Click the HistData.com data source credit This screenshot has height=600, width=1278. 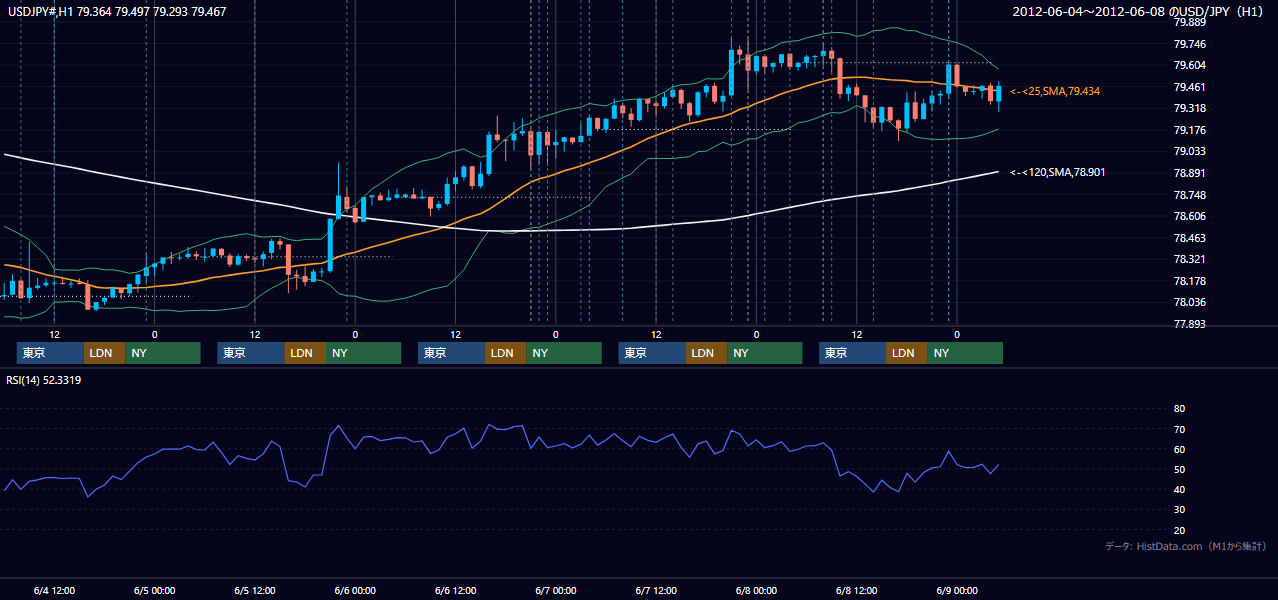[x=1186, y=546]
